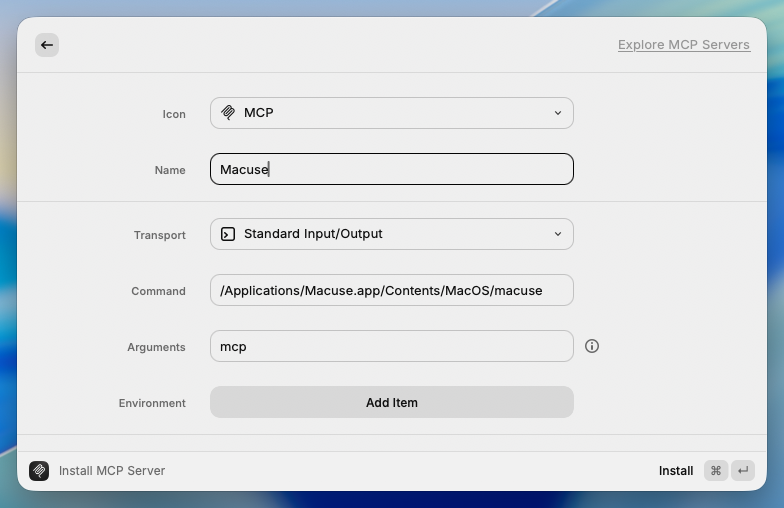Click the Install MCP Server title text
The image size is (784, 508).
(112, 471)
